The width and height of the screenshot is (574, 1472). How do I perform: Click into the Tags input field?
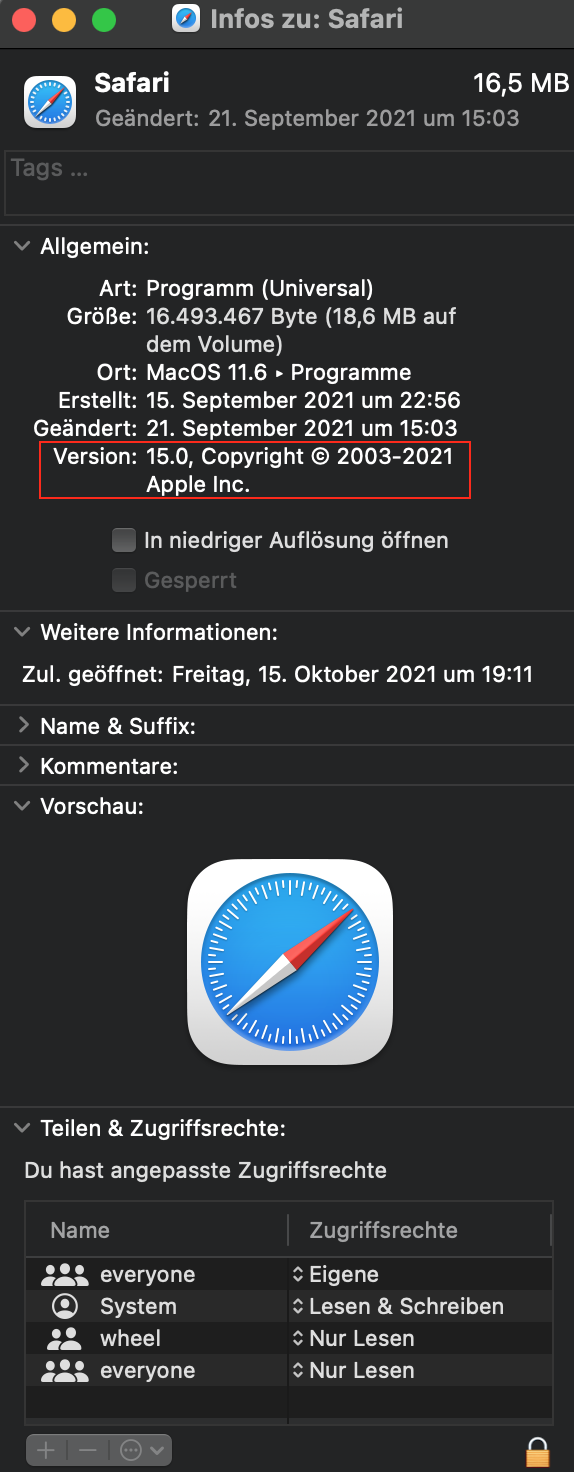pyautogui.click(x=287, y=183)
